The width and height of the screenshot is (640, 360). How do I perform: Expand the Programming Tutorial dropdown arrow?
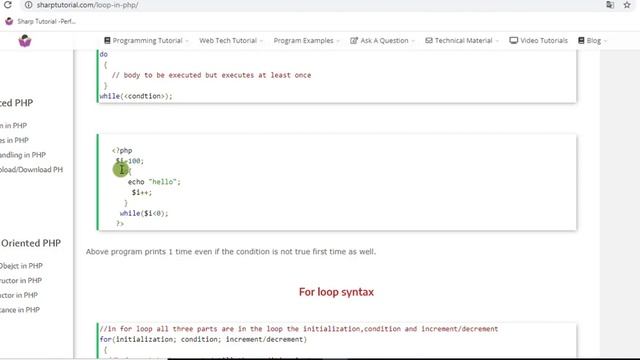pos(187,41)
